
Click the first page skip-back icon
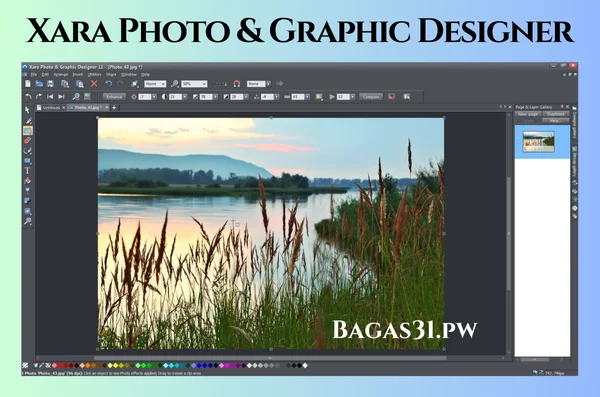point(50,96)
